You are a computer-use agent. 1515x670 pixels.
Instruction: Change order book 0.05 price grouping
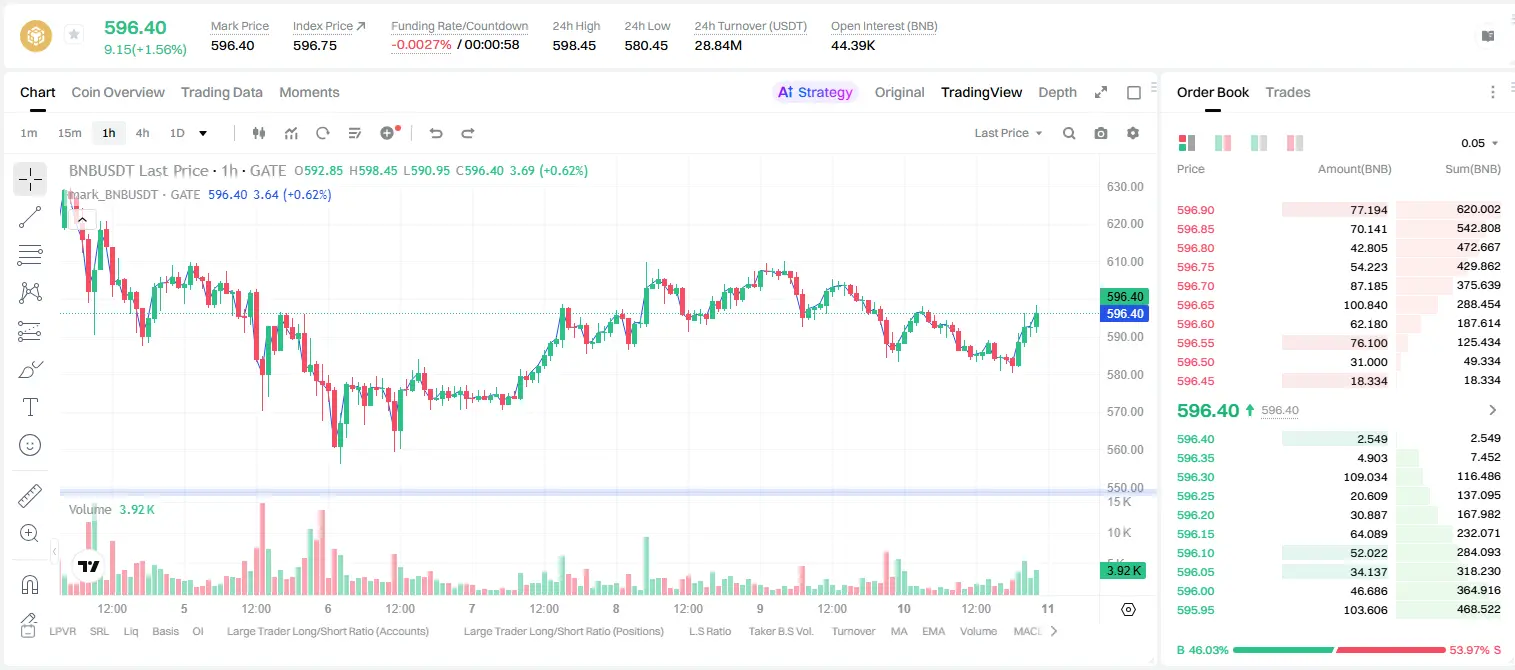point(1480,143)
